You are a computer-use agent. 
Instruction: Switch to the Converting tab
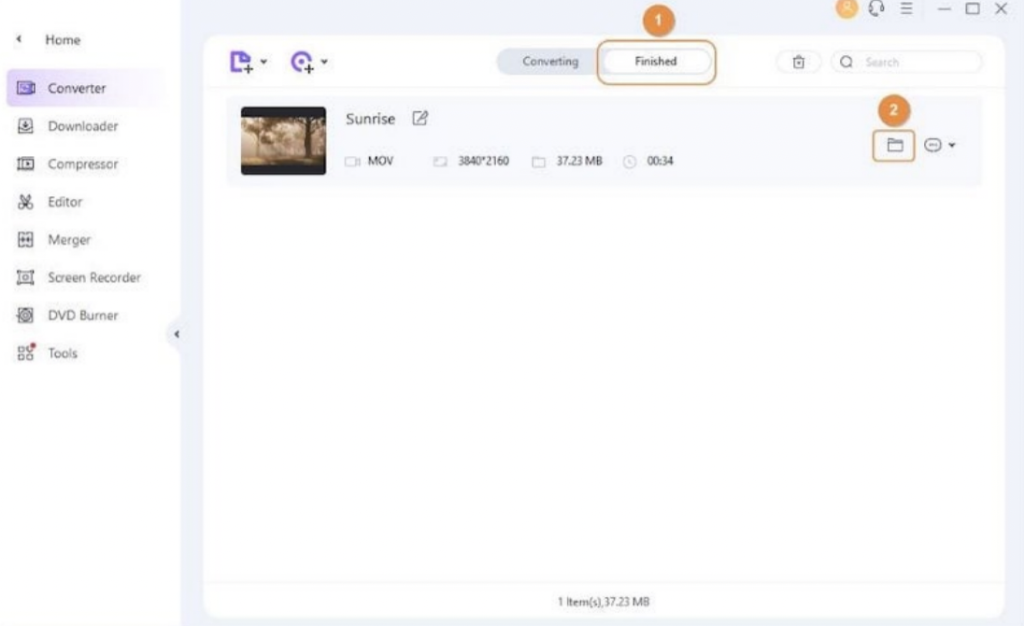coord(550,61)
